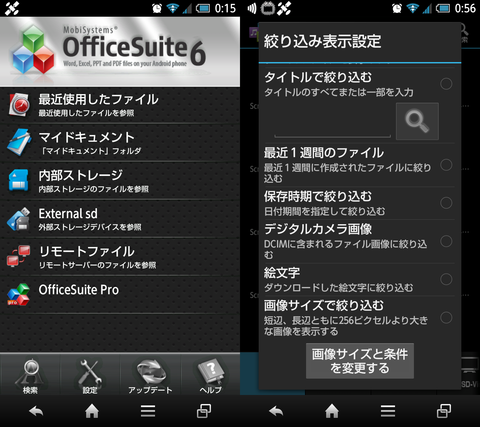Open the ヘルプ help book icon
Screen dimensions: 480x427
pyautogui.click(x=211, y=375)
